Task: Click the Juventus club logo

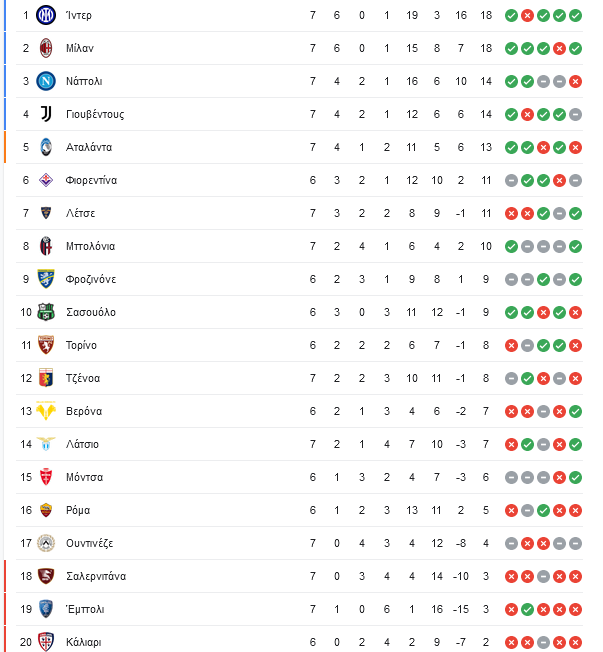Action: tap(46, 114)
